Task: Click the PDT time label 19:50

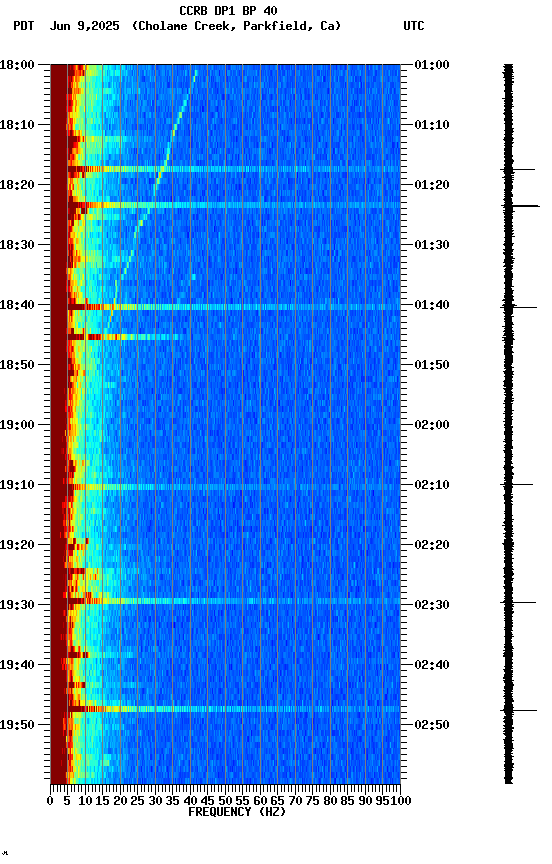Action: point(17,725)
